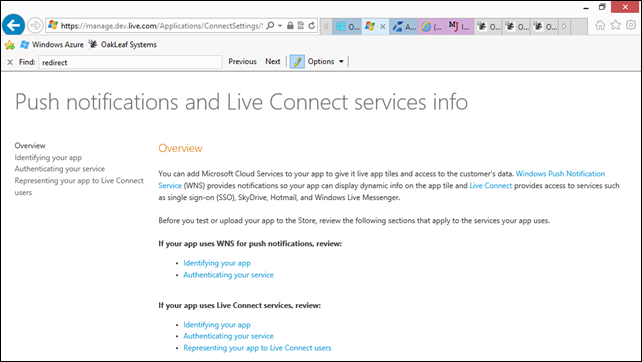Image resolution: width=642 pixels, height=362 pixels.
Task: Click Next in the Find bar
Action: (273, 61)
